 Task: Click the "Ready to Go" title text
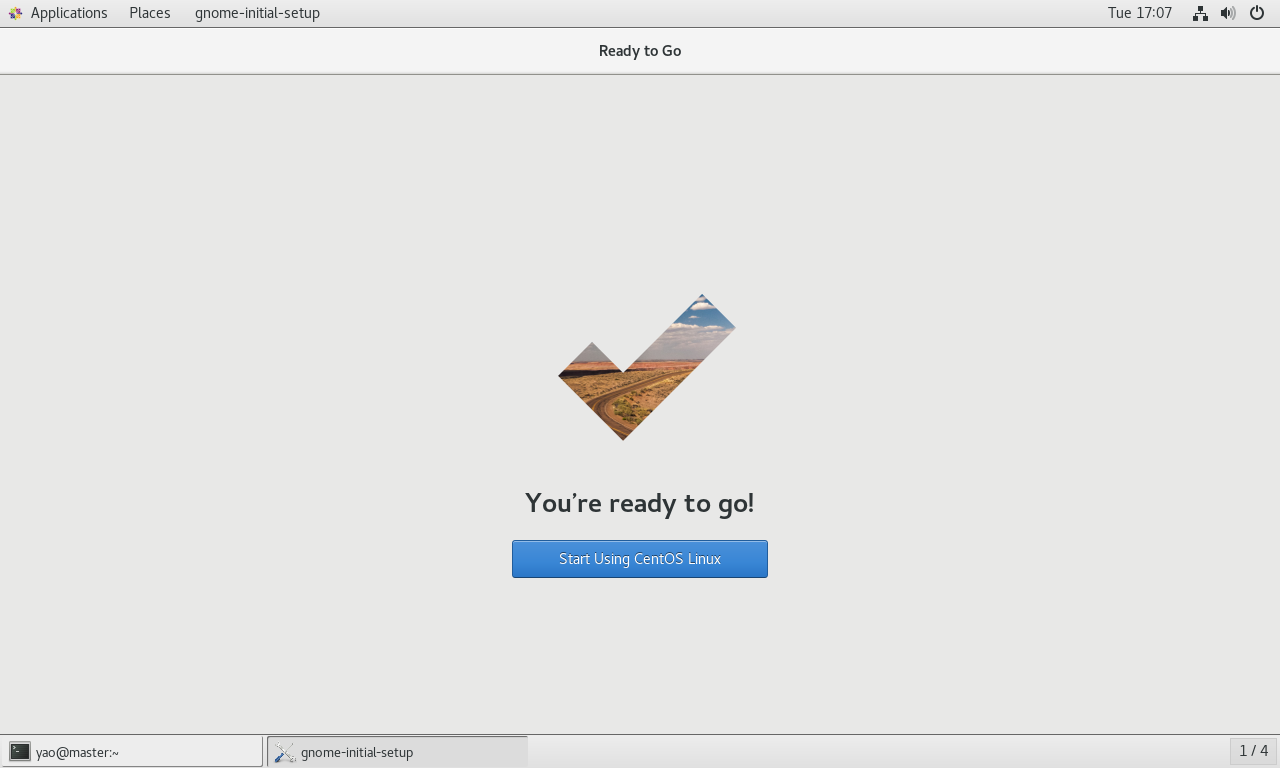click(x=640, y=51)
